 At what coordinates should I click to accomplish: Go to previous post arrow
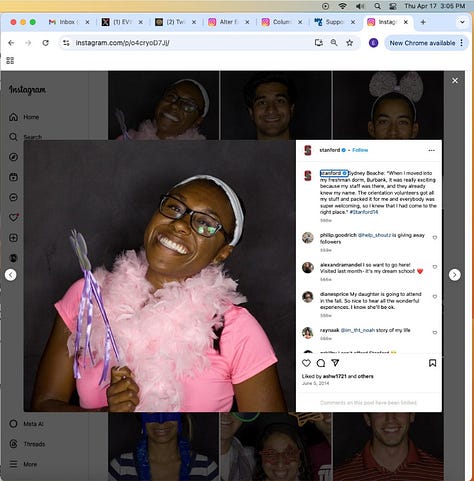[x=11, y=275]
